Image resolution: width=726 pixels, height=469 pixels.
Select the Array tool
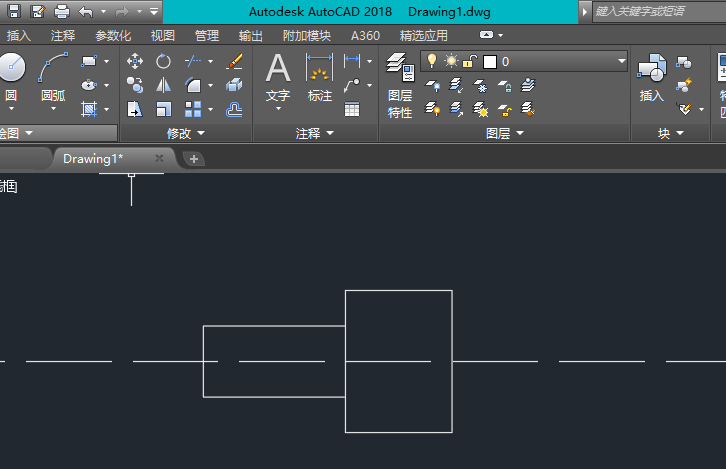click(193, 109)
